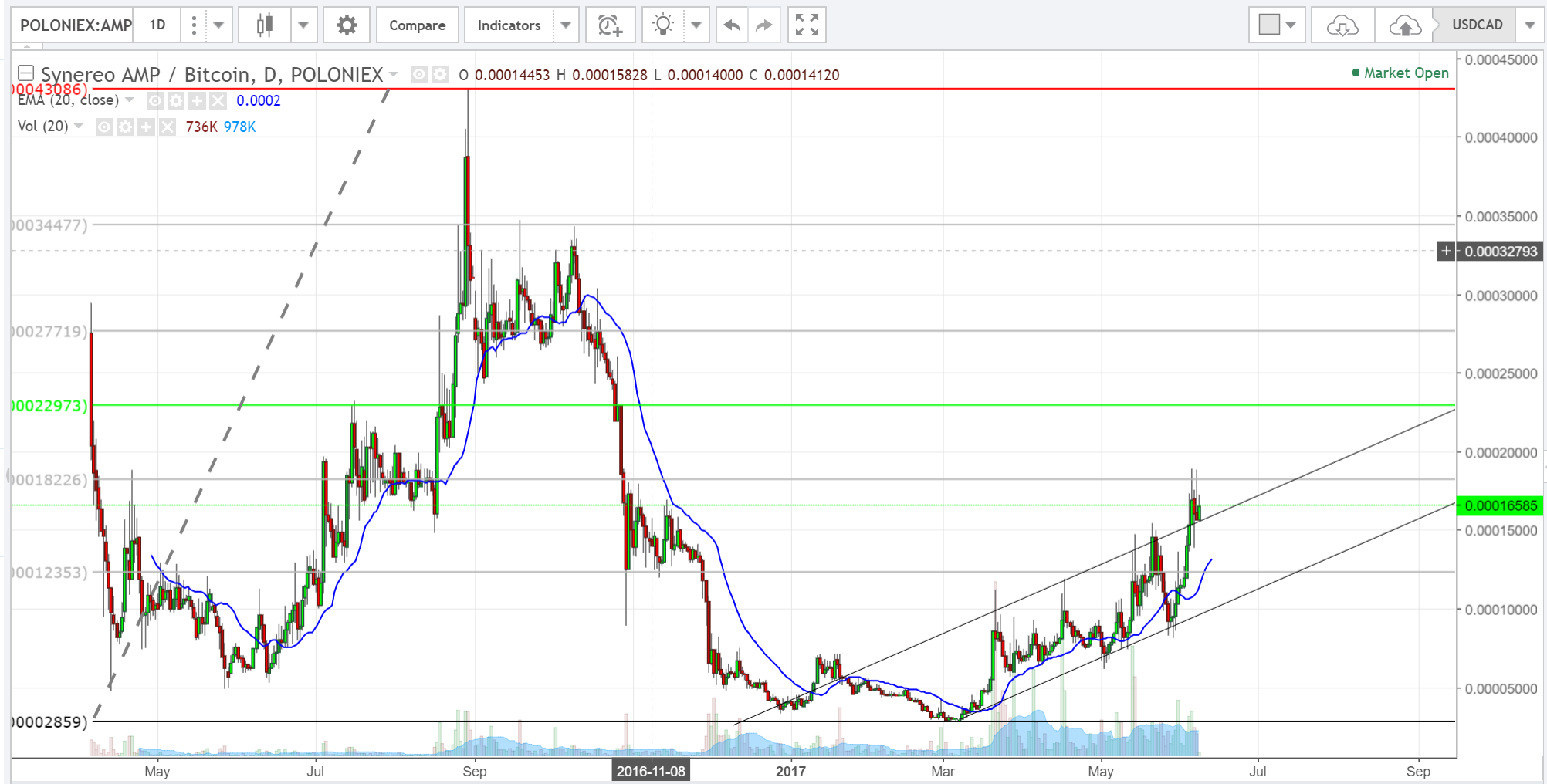Click the red 0.00043086 horizontal line label

tap(49, 89)
